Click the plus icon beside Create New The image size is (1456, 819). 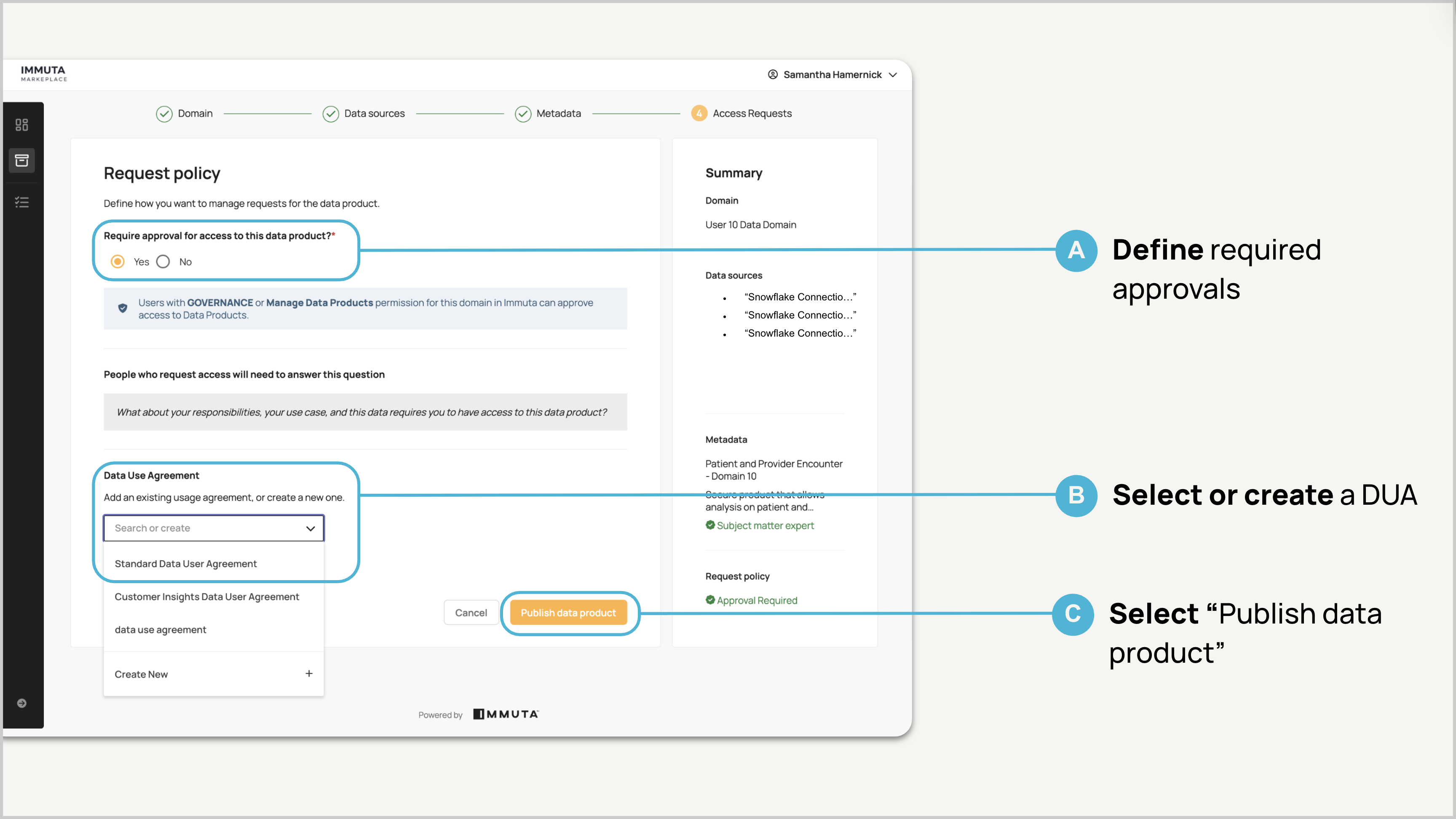tap(309, 674)
